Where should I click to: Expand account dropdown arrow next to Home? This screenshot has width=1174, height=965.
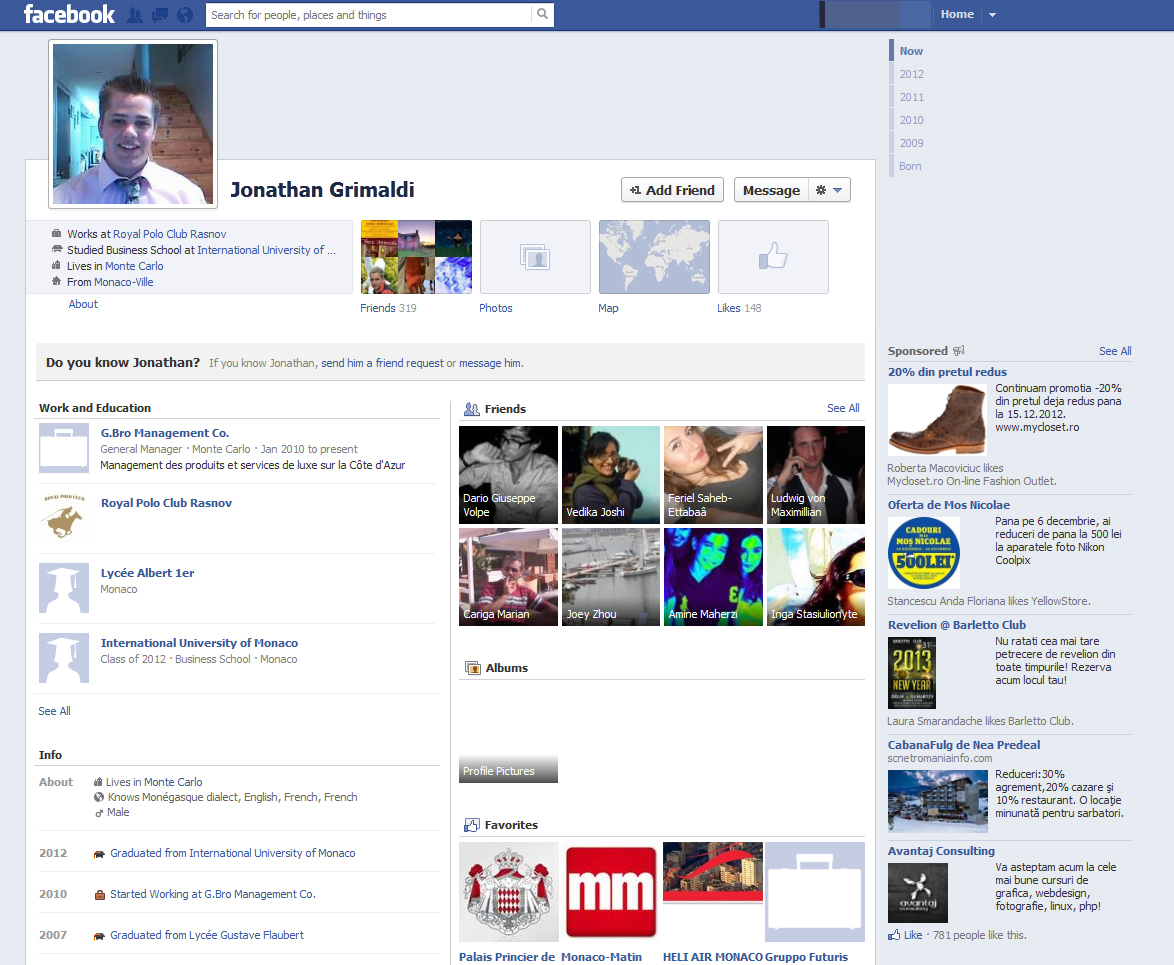click(992, 15)
